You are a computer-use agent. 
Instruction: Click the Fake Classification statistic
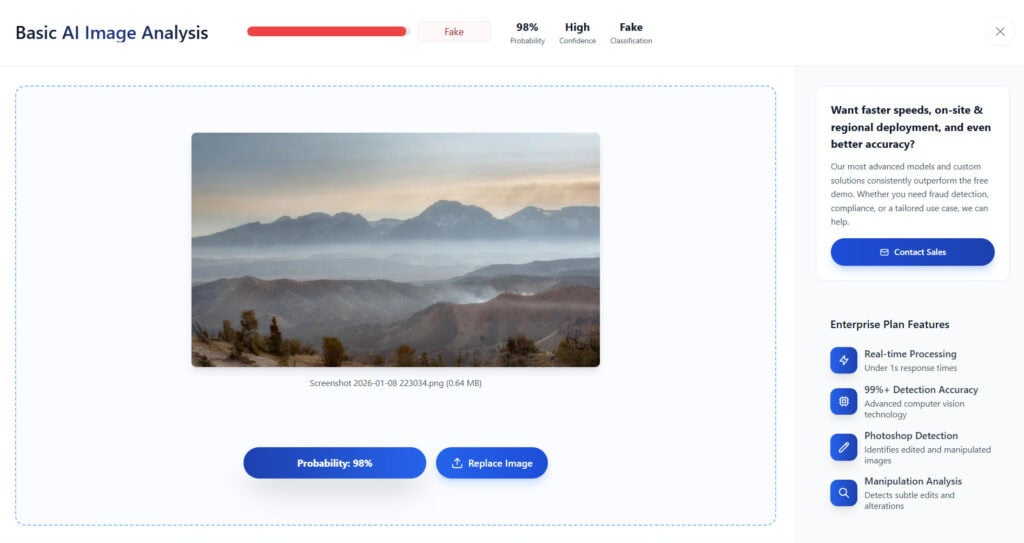point(631,33)
